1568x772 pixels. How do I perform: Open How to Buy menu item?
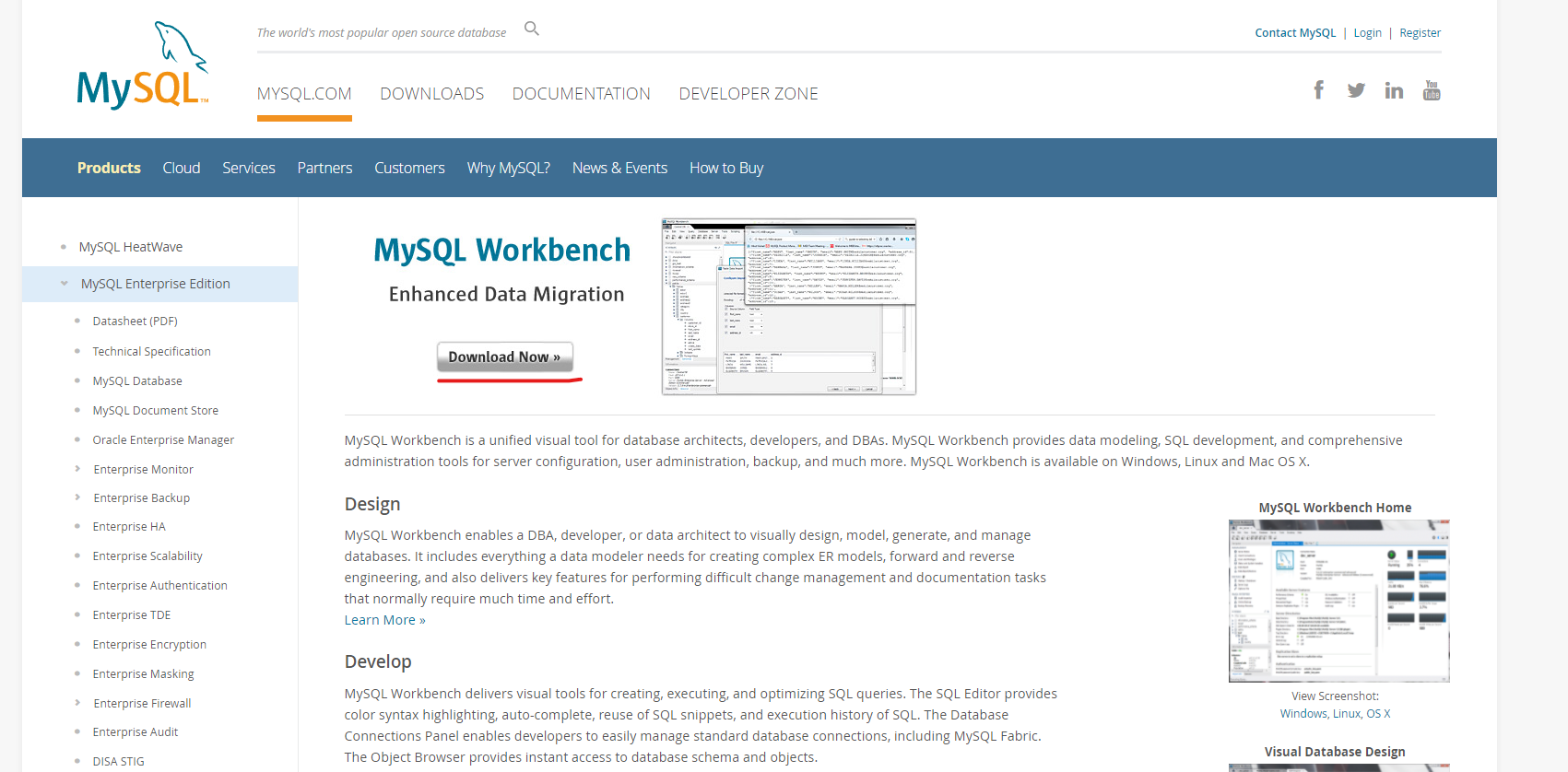pos(726,168)
